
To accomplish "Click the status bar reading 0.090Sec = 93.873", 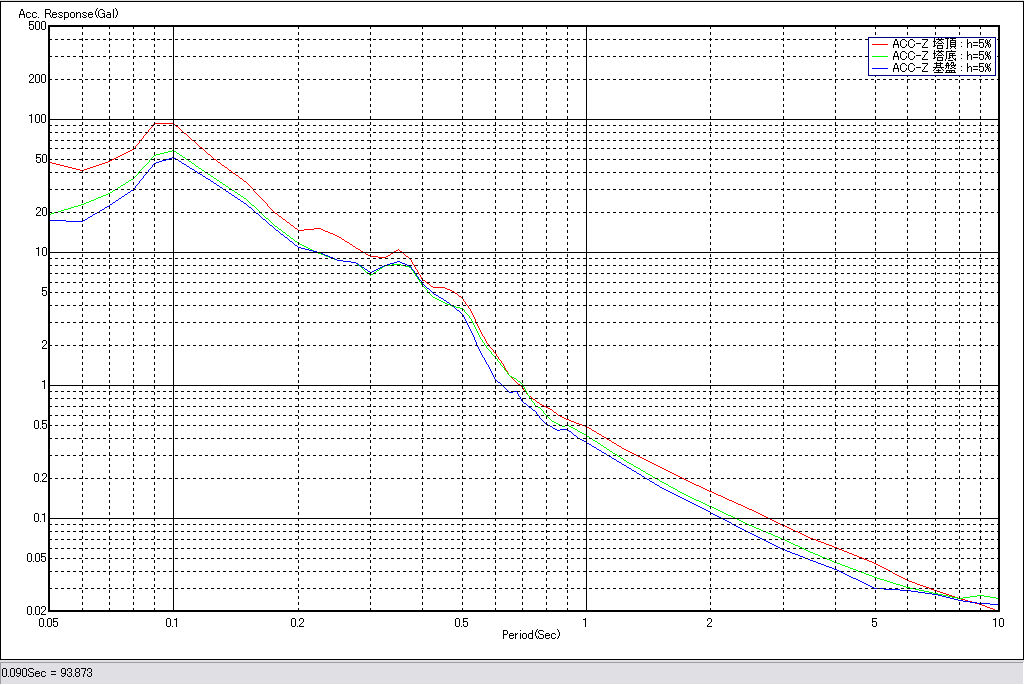I will (47, 672).
